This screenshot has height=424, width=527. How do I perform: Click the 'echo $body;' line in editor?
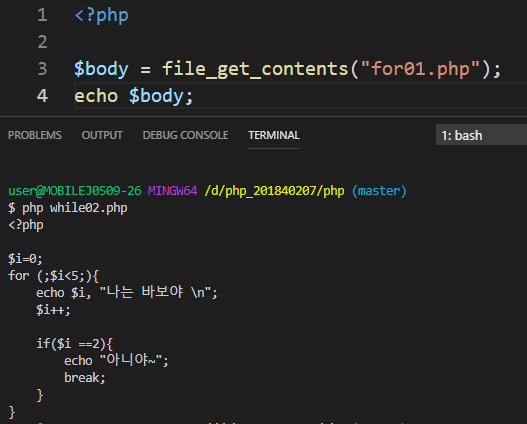pyautogui.click(x=134, y=96)
